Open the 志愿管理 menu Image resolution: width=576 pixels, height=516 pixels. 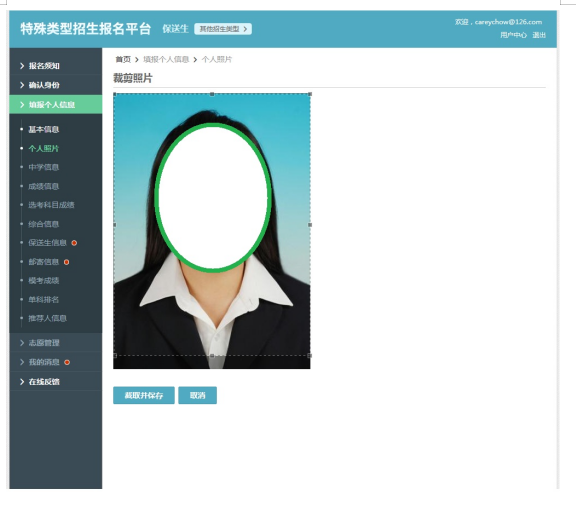click(x=55, y=343)
